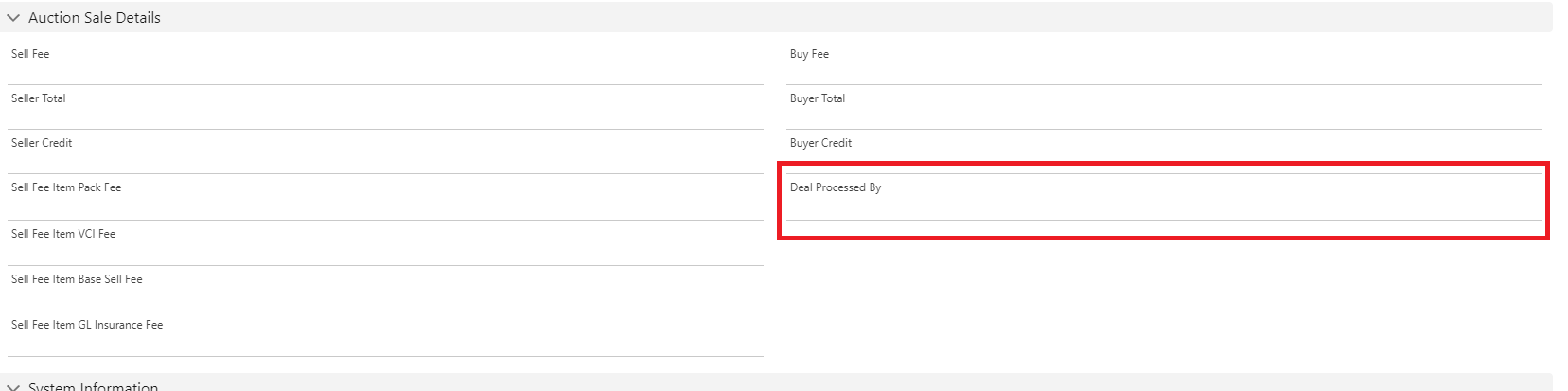Collapse the Auction Sale Details section chevron
The width and height of the screenshot is (1568, 391).
point(13,18)
